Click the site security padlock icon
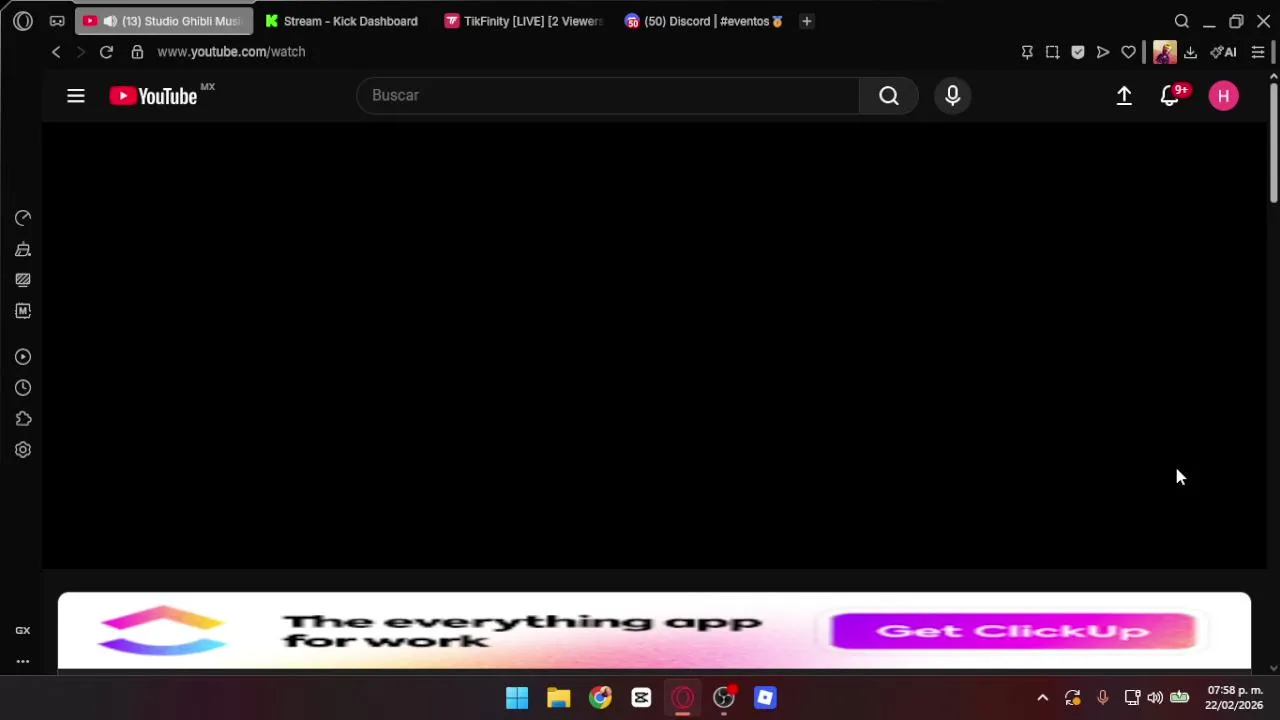 coord(137,52)
